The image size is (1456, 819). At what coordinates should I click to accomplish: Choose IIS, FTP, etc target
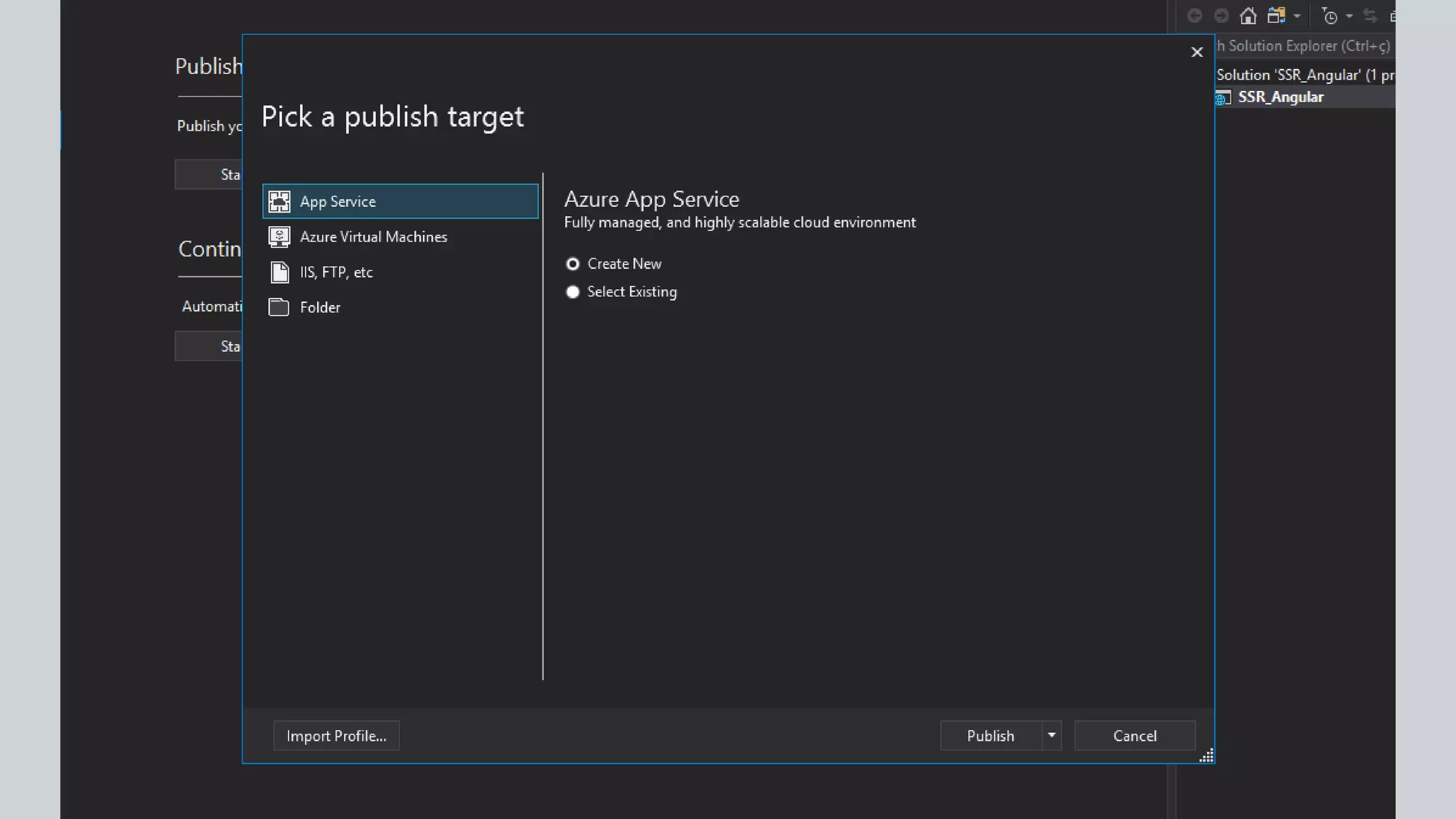pyautogui.click(x=400, y=272)
